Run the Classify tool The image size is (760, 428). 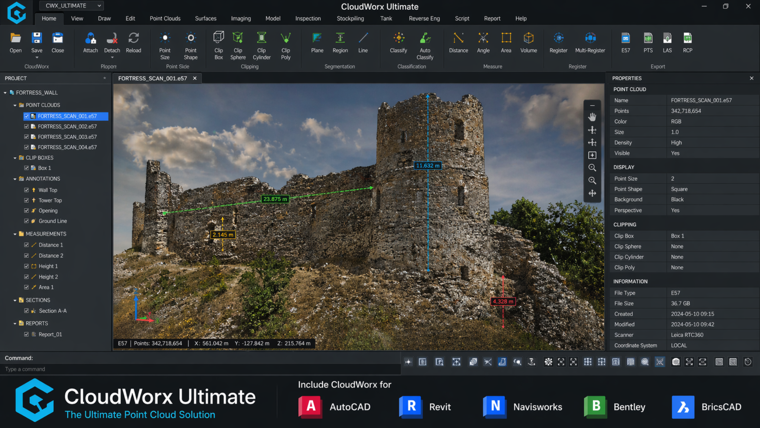pyautogui.click(x=398, y=38)
